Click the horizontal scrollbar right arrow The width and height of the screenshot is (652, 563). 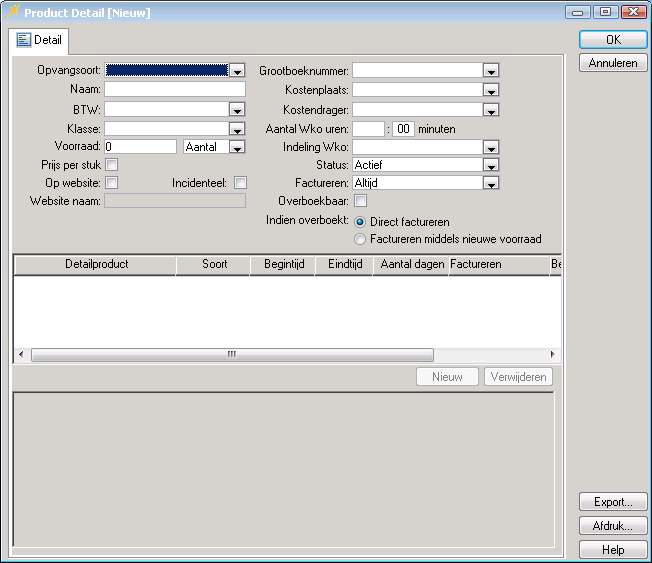[551, 354]
